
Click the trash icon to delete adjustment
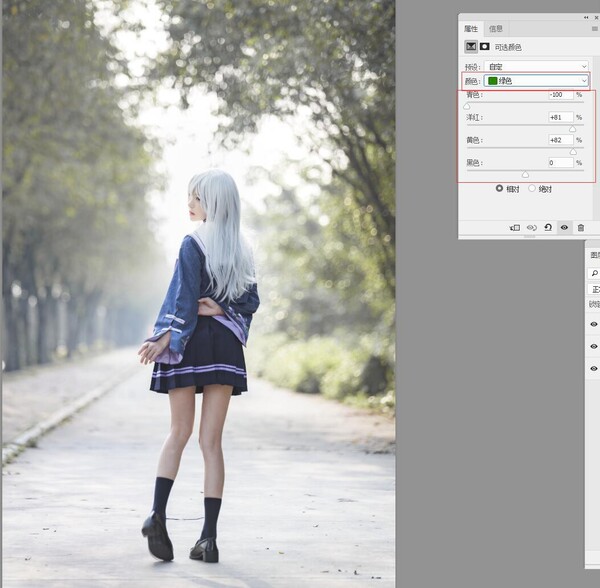(581, 228)
